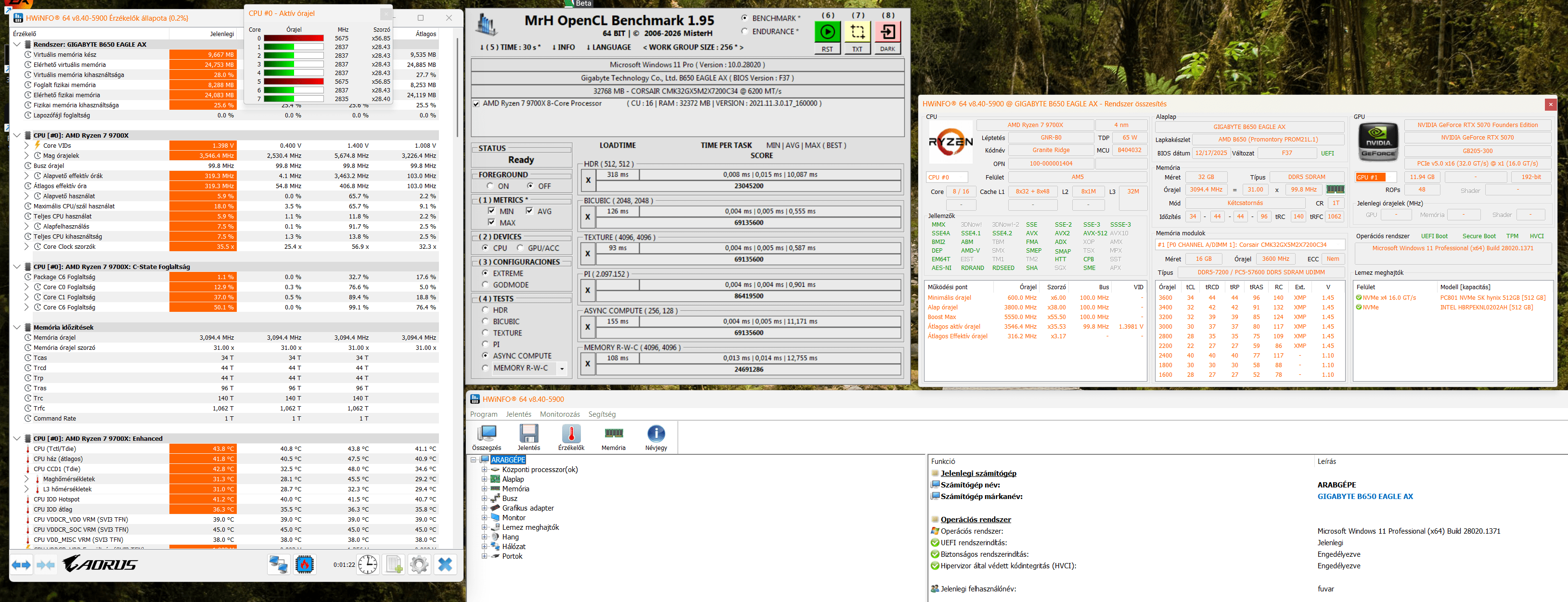This screenshot has width=1568, height=602.
Task: Click the DARK theme button
Action: click(887, 49)
